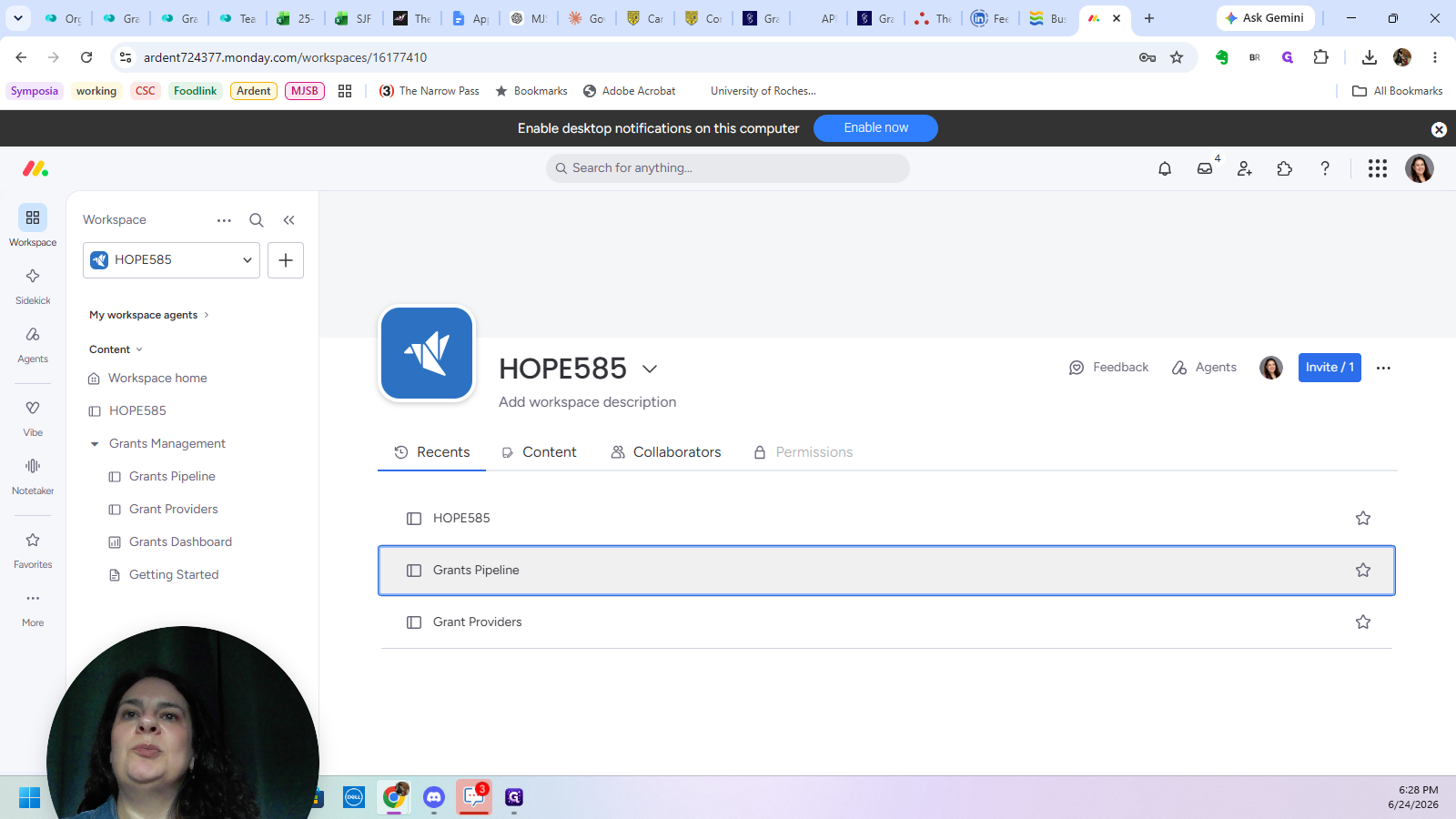Switch to the Collaborators tab
Viewport: 1456px width, 819px height.
666,452
